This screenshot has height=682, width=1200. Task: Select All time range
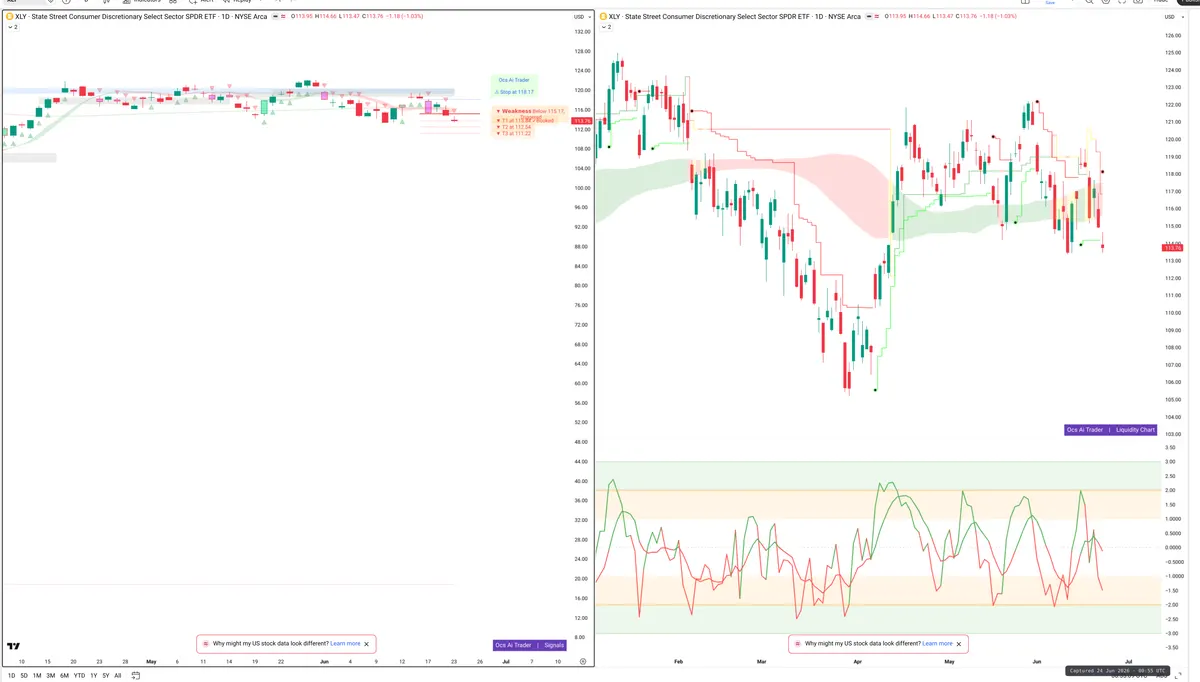(118, 676)
